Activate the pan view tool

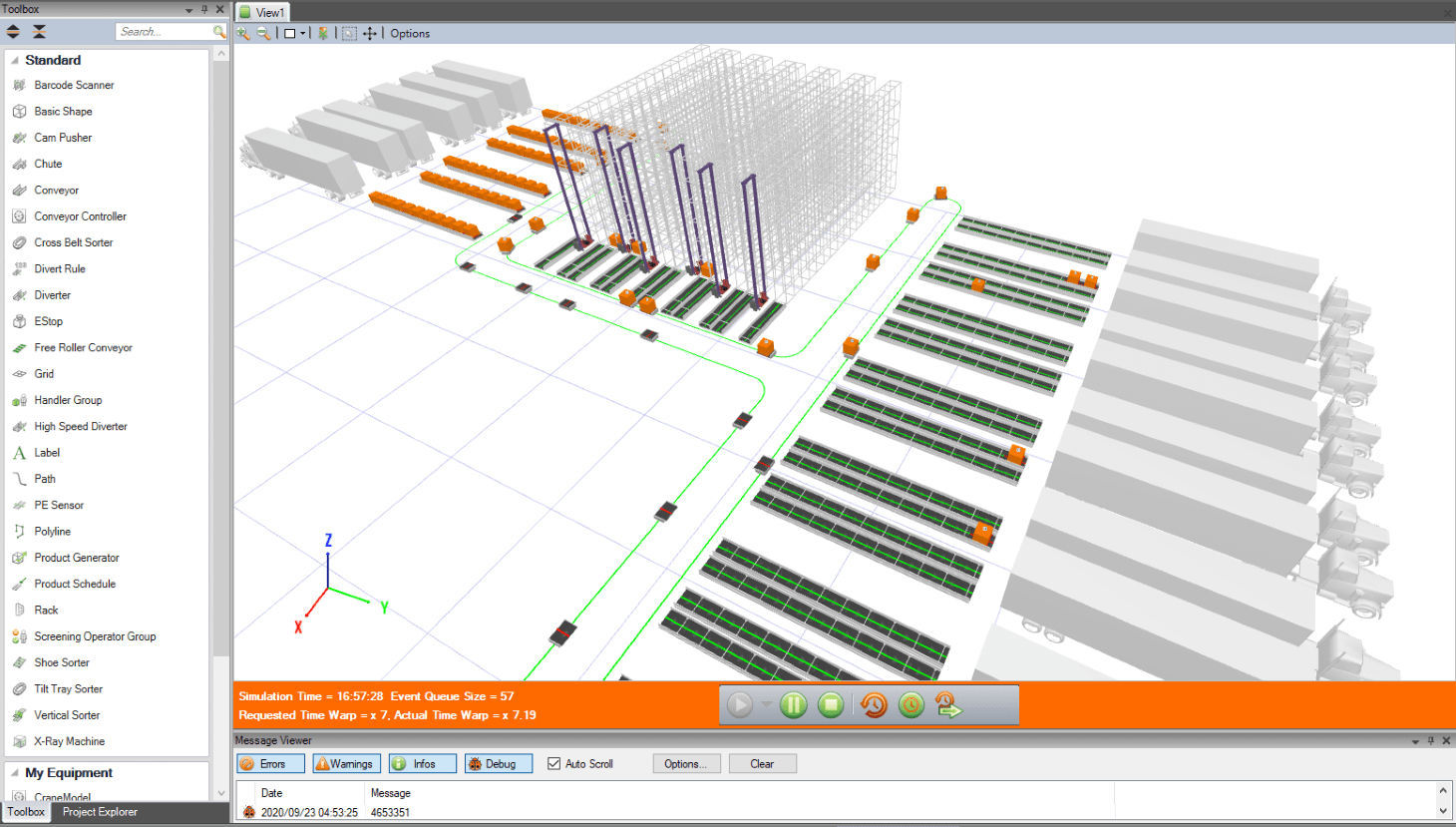pyautogui.click(x=369, y=33)
